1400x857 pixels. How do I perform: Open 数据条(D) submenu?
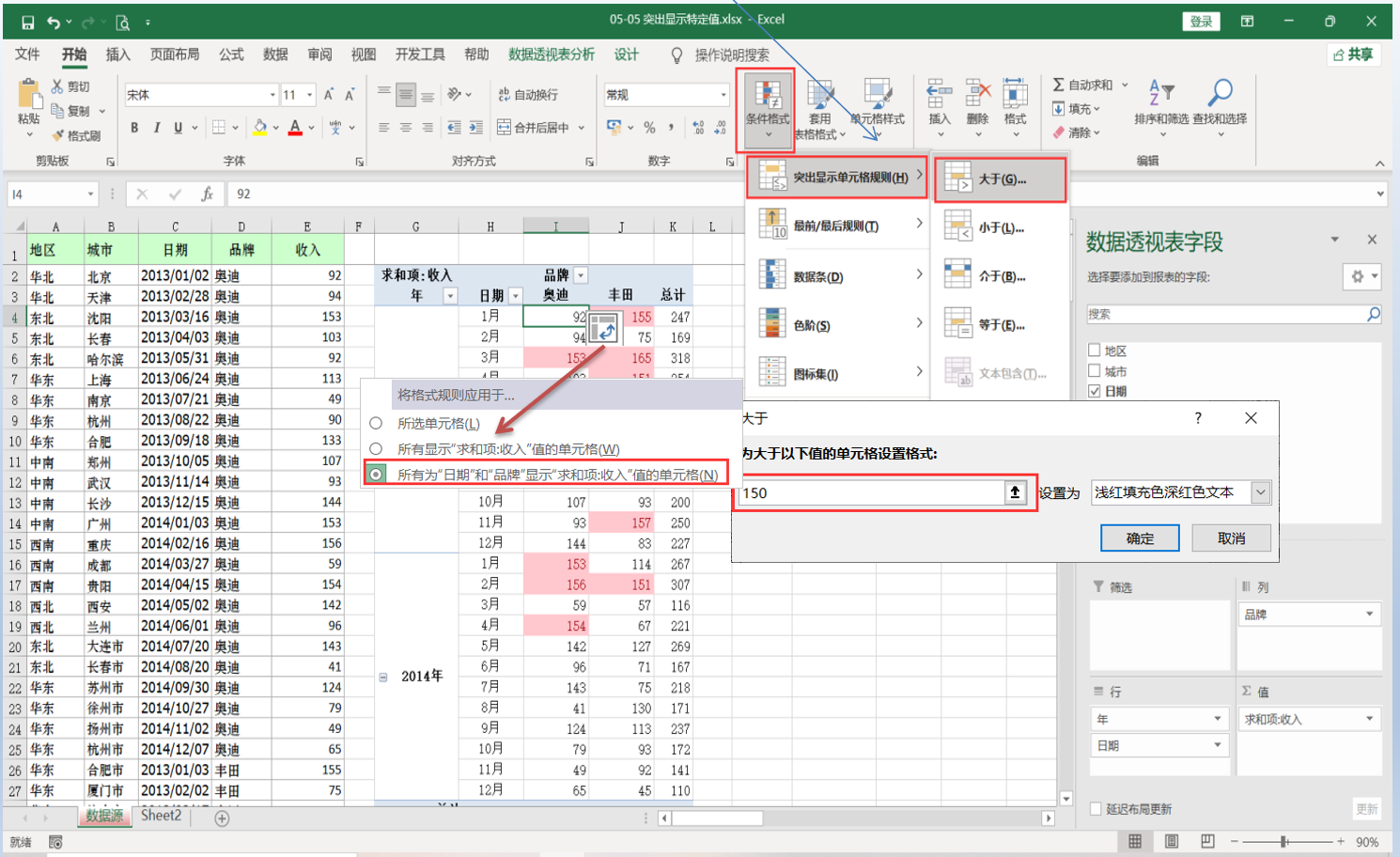pyautogui.click(x=839, y=276)
